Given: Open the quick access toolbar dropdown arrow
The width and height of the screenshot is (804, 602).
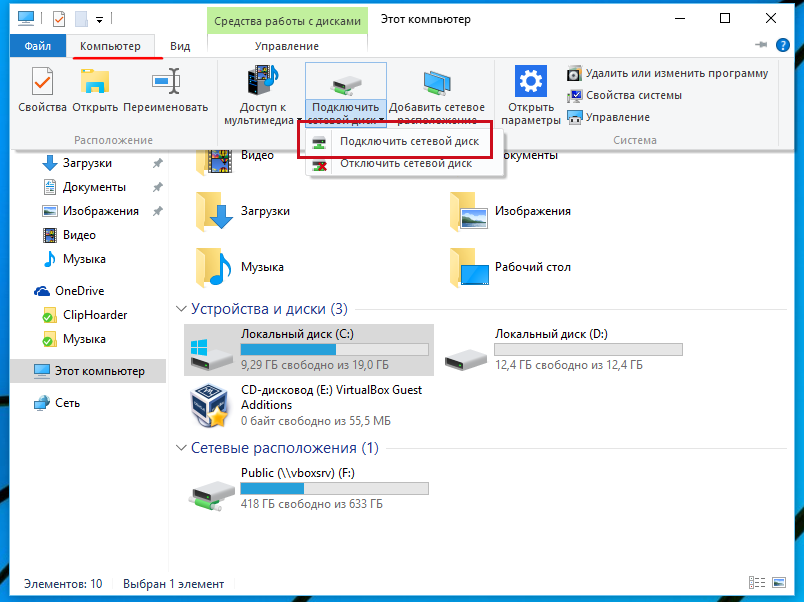Looking at the screenshot, I should click(x=99, y=19).
